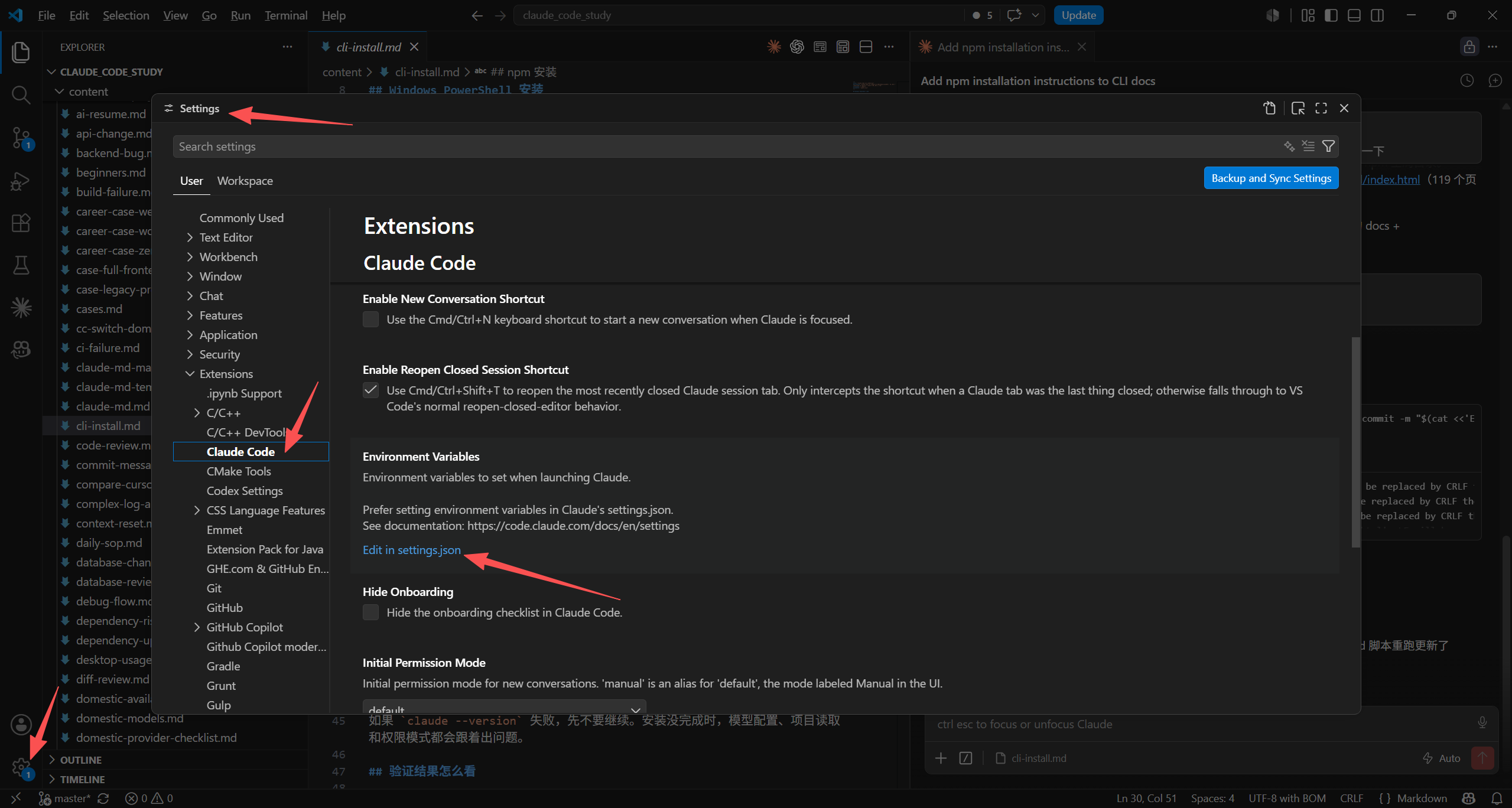Click the notifications bell in status bar
Viewport: 1512px width, 808px height.
pos(1497,798)
